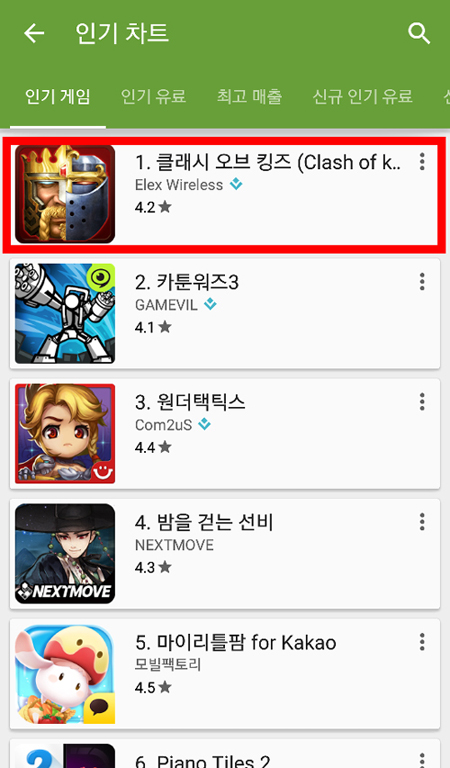Open overflow menu for 밤을 걷는 선비
This screenshot has height=768, width=450.
pos(422,522)
